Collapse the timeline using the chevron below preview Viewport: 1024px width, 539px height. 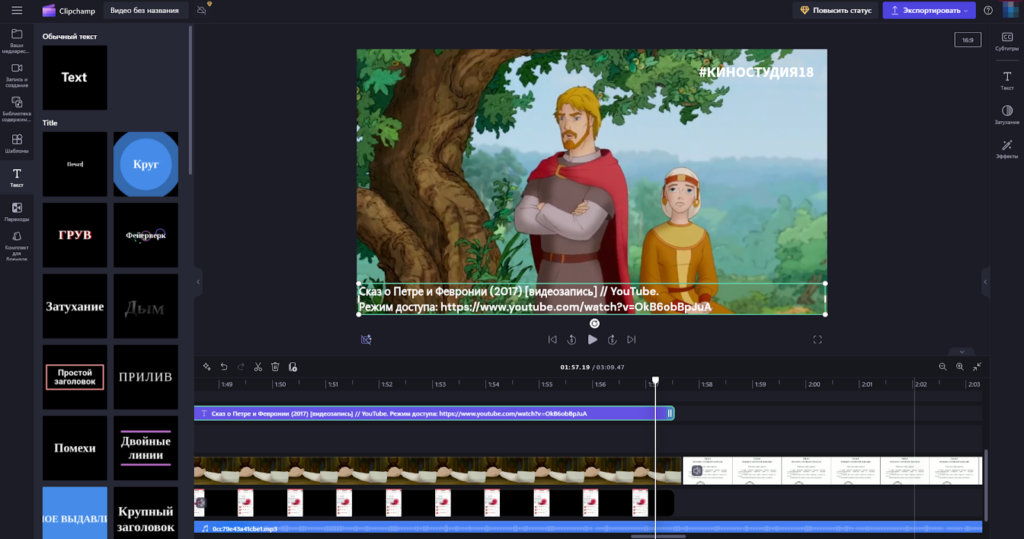click(961, 352)
